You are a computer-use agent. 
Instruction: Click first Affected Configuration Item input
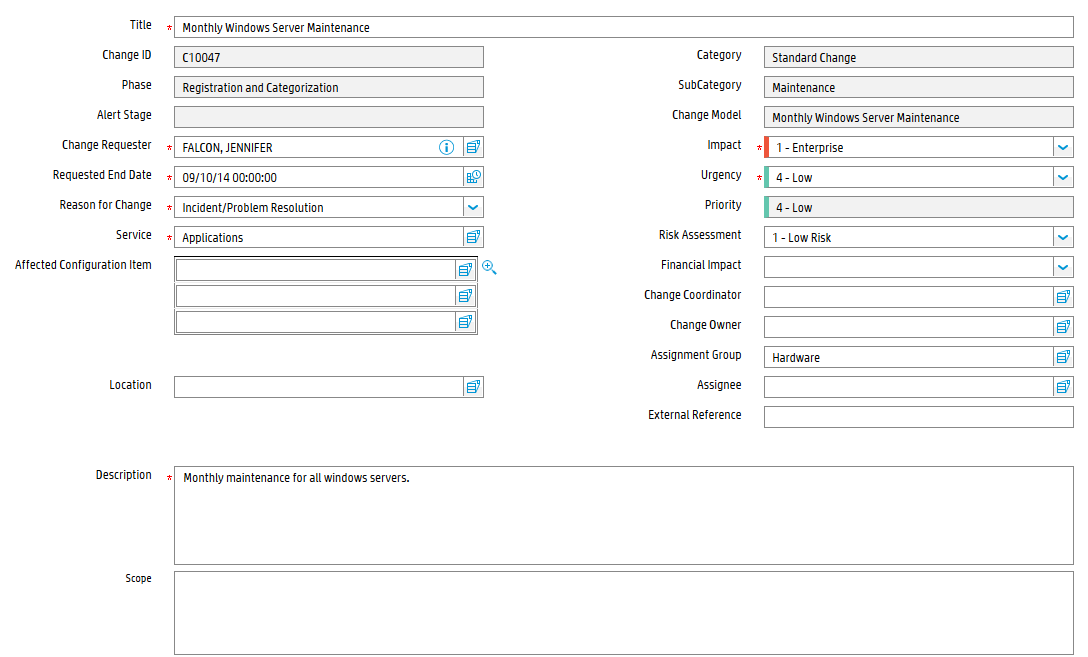[x=316, y=269]
